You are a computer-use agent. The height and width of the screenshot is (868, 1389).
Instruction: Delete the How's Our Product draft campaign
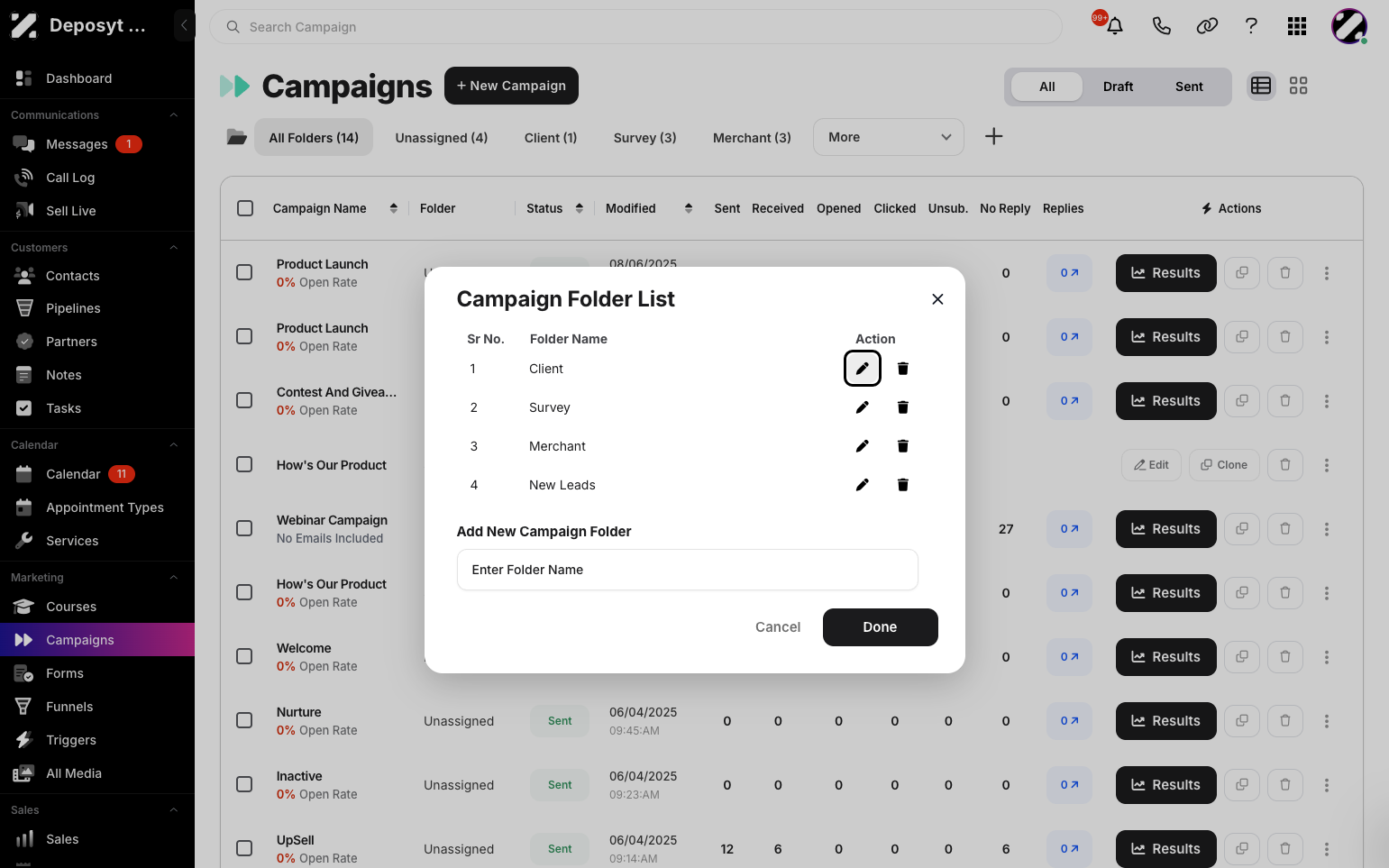(x=1285, y=465)
